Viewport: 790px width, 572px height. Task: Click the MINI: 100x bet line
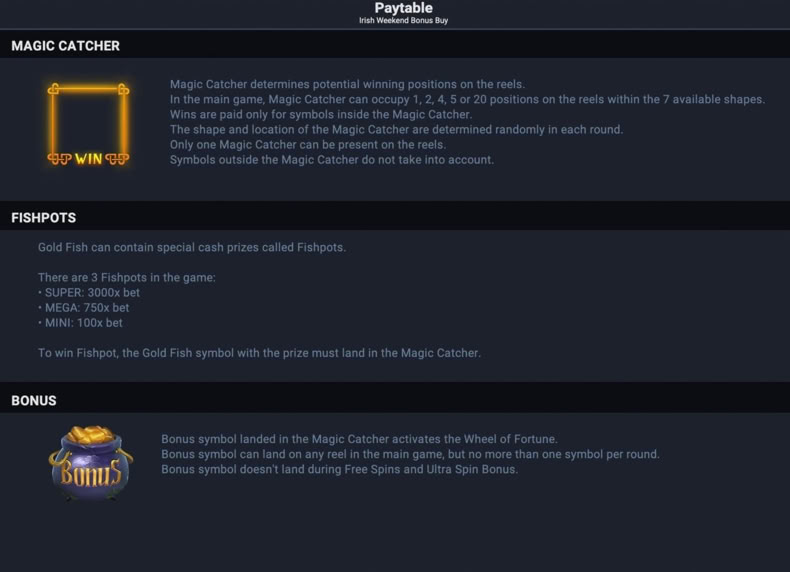[81, 323]
